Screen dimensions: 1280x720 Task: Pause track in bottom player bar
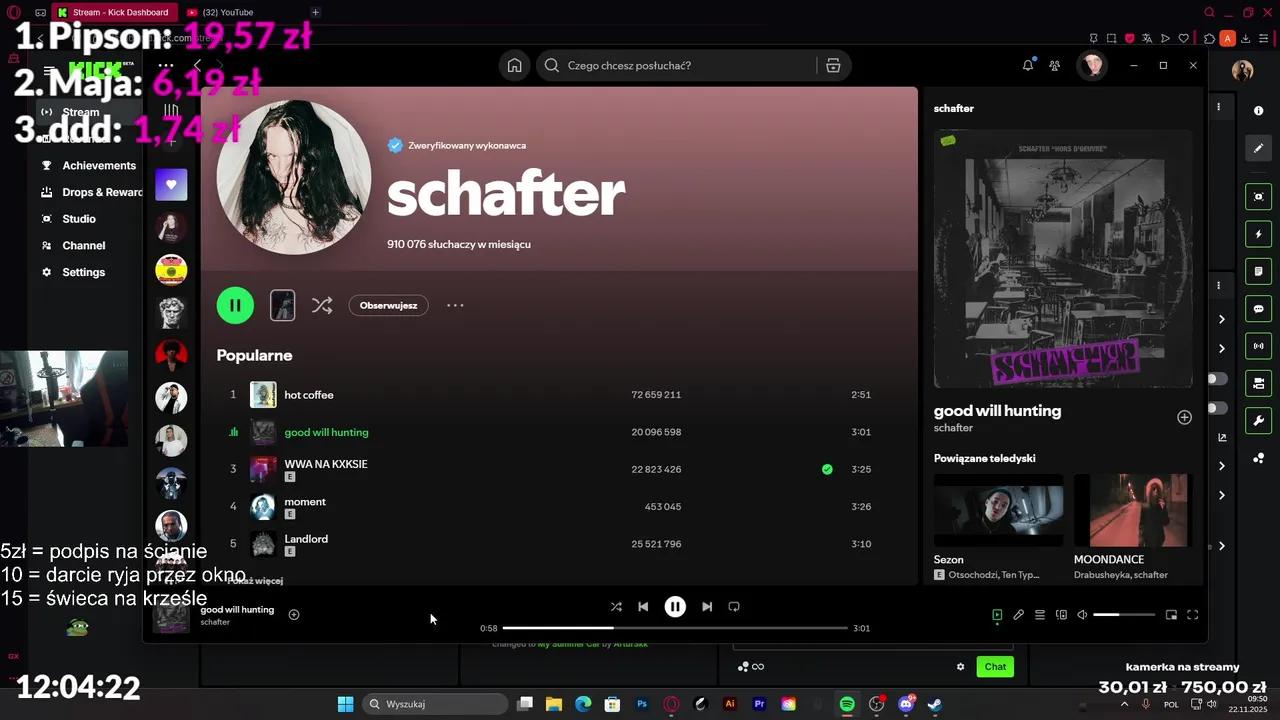[x=675, y=607]
